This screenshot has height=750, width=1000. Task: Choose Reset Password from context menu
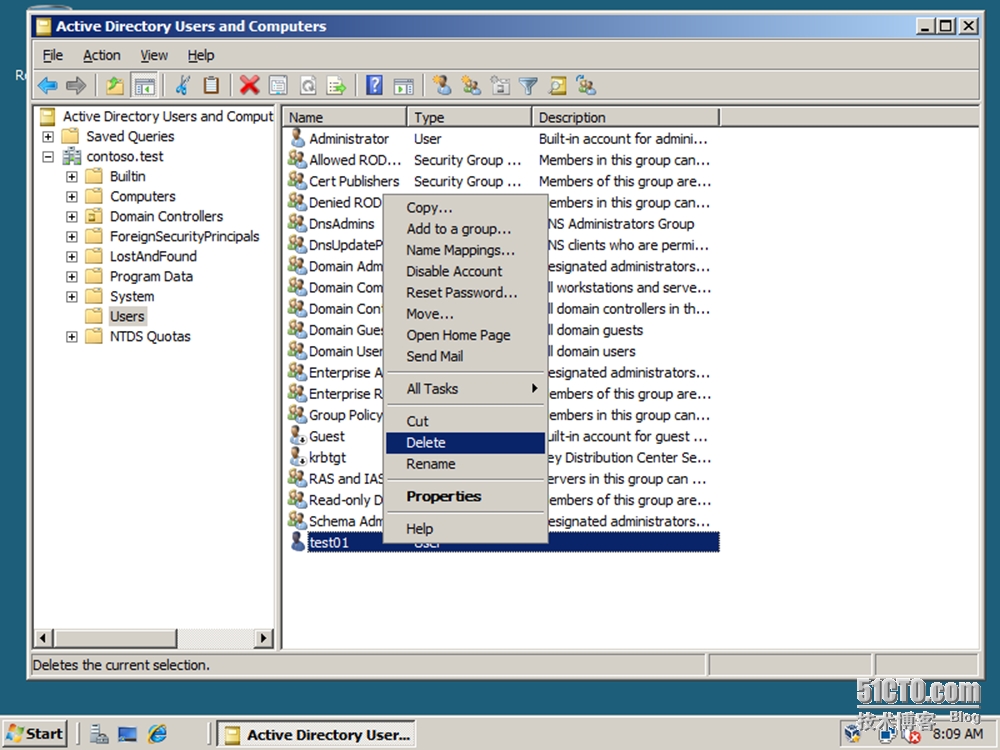465,293
